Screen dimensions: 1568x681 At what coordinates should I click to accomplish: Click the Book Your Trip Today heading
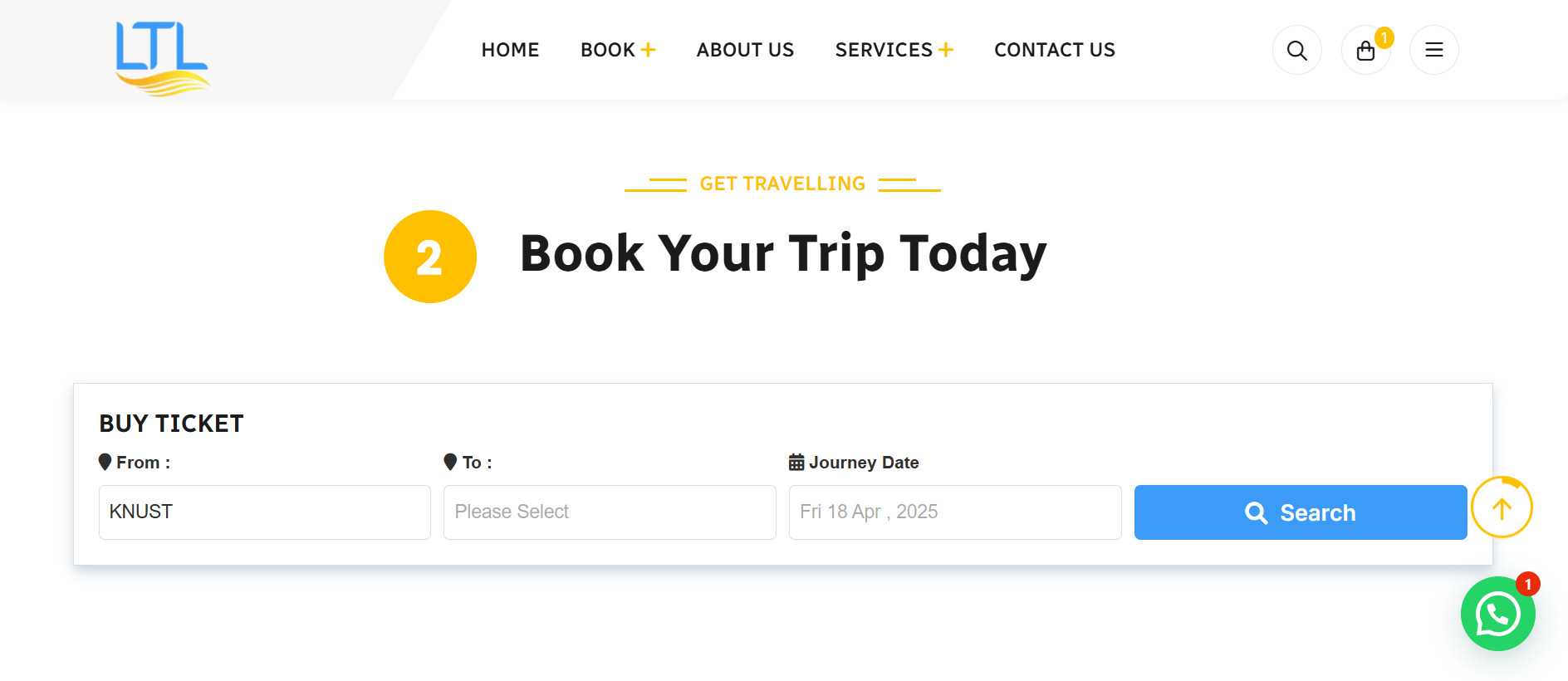tap(782, 253)
